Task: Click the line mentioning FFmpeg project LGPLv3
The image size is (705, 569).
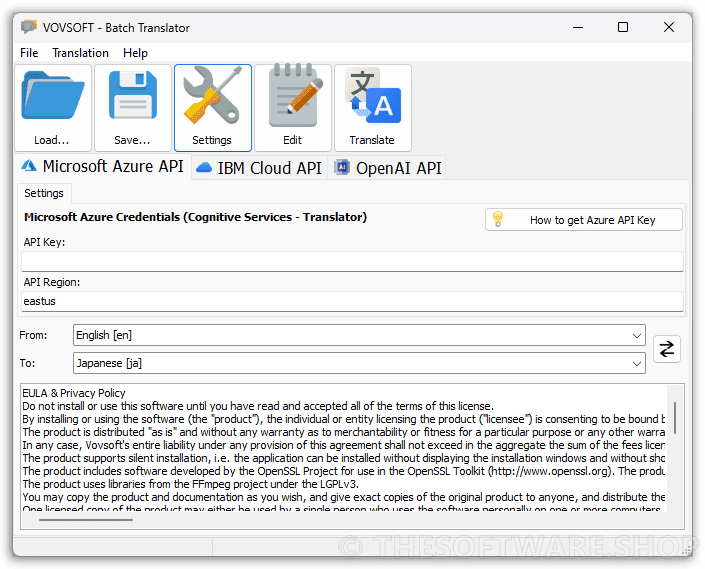Action: click(x=191, y=484)
